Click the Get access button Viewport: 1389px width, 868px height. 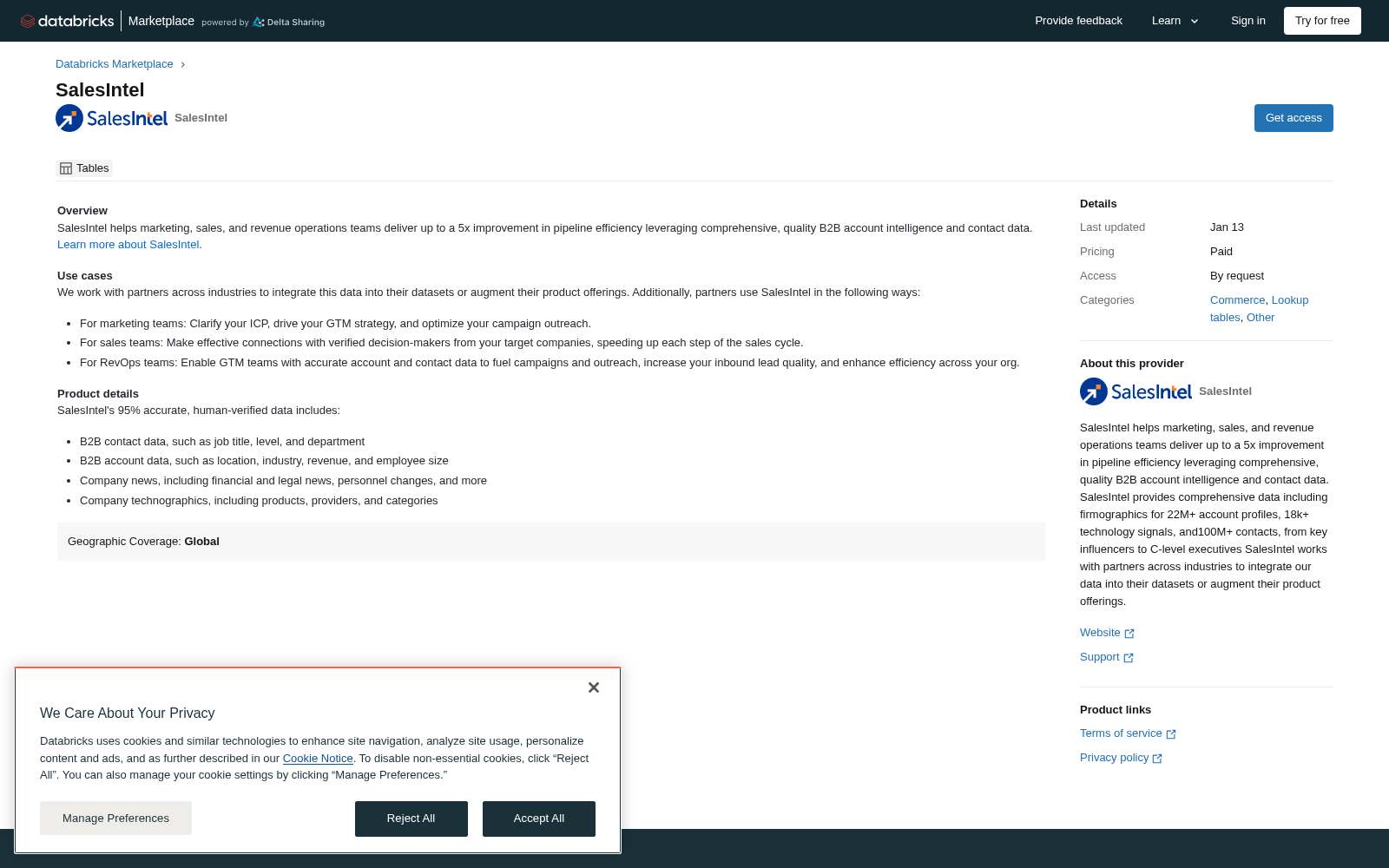click(x=1294, y=118)
